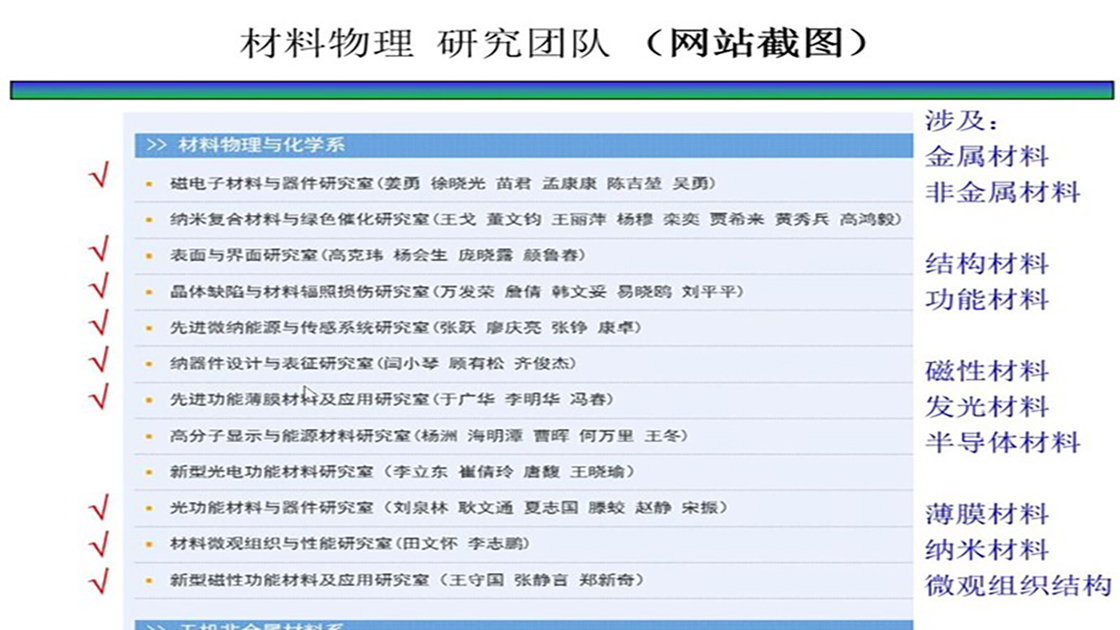The image size is (1120, 630).
Task: Click the 功能材料 text on the right
Action: point(987,299)
